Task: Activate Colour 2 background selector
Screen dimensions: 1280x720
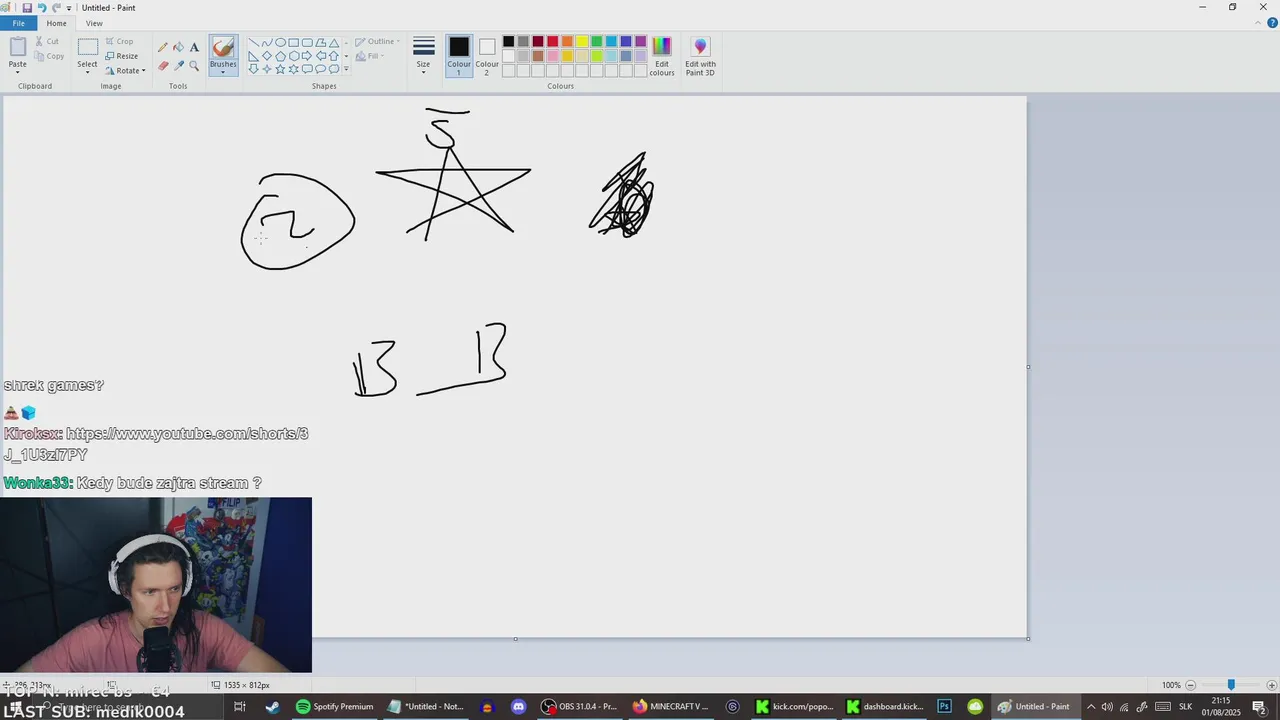Action: (487, 56)
